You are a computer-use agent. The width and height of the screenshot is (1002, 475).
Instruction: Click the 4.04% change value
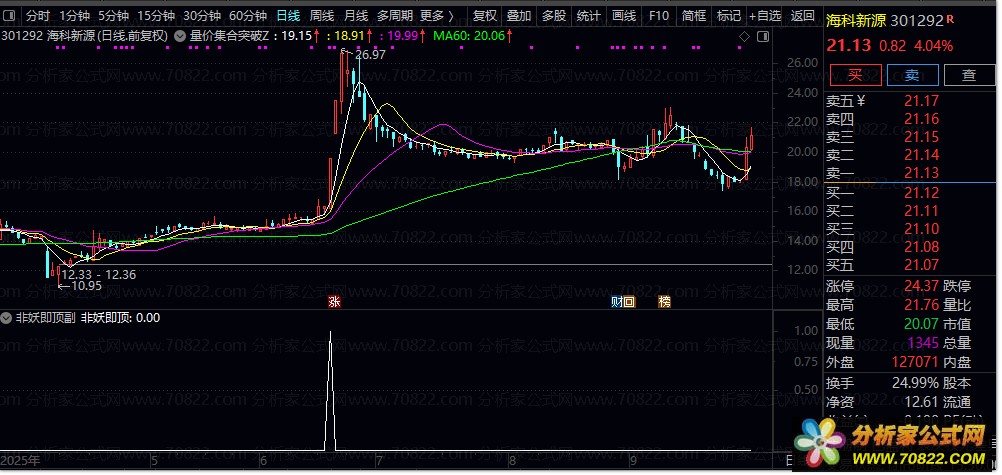[x=935, y=46]
